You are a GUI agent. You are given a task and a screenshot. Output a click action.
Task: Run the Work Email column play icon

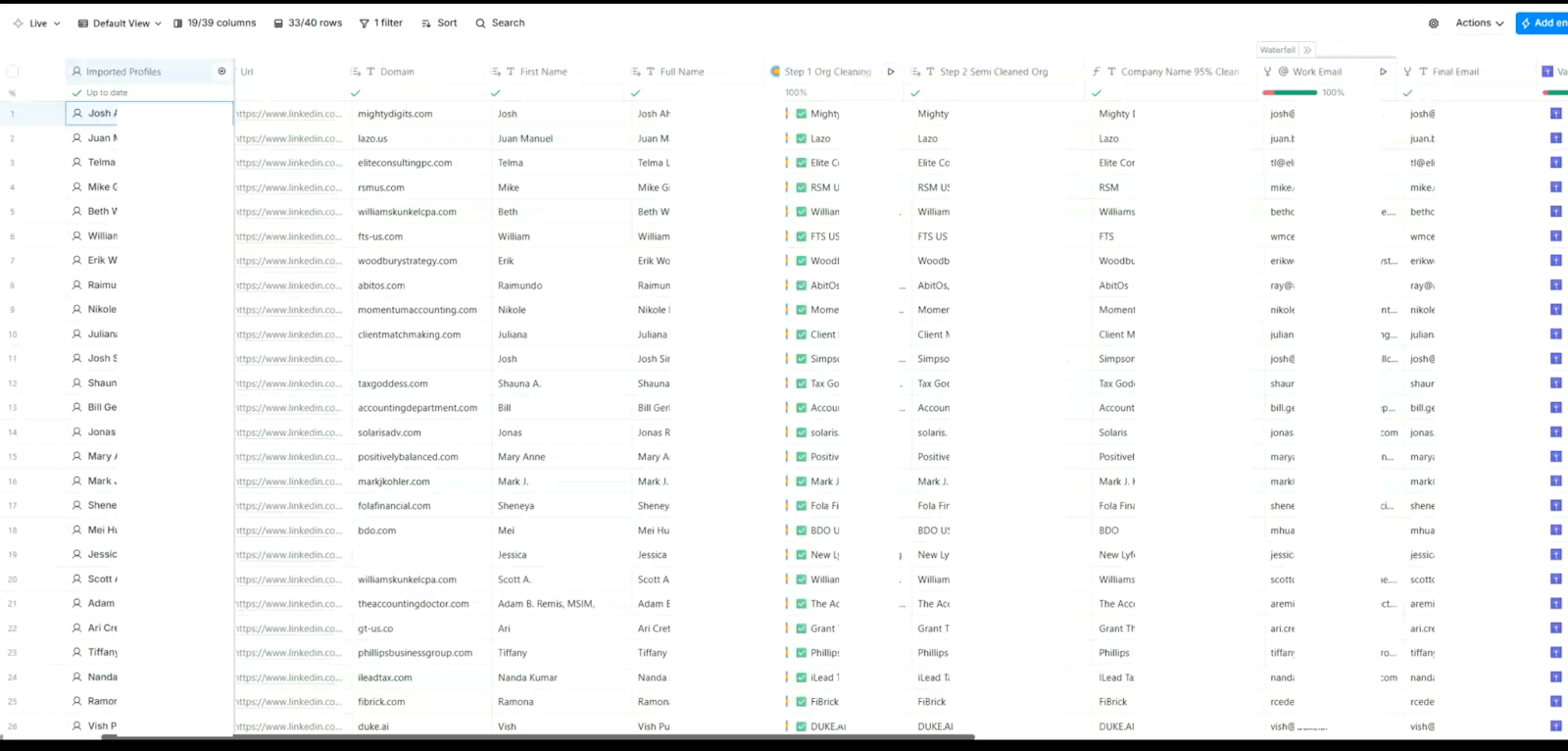1383,72
